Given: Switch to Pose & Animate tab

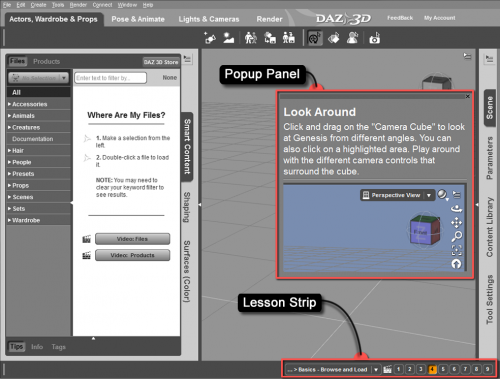Looking at the screenshot, I should click(x=138, y=19).
